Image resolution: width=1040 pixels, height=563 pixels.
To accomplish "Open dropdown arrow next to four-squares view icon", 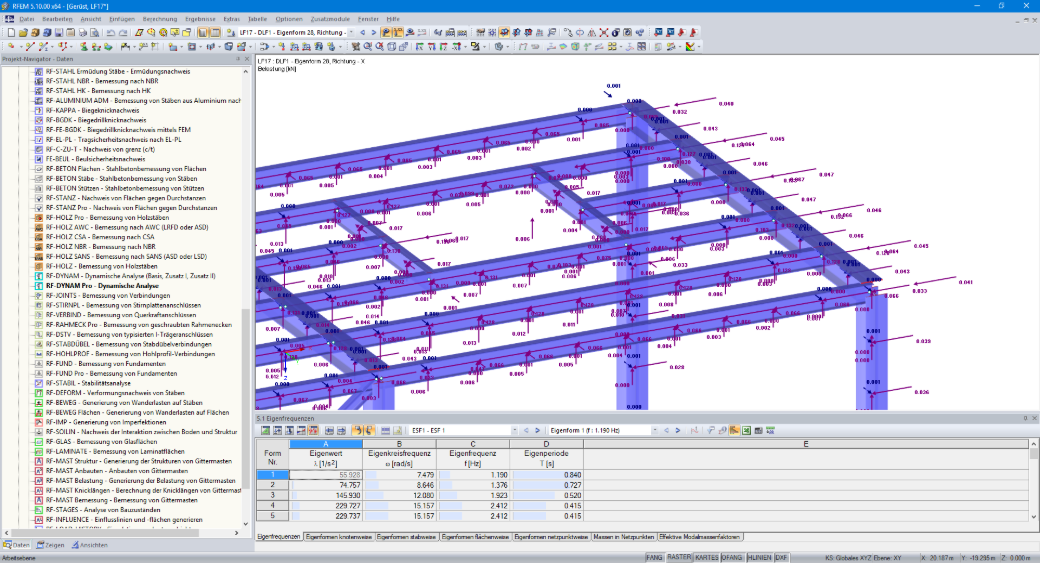I will (621, 46).
